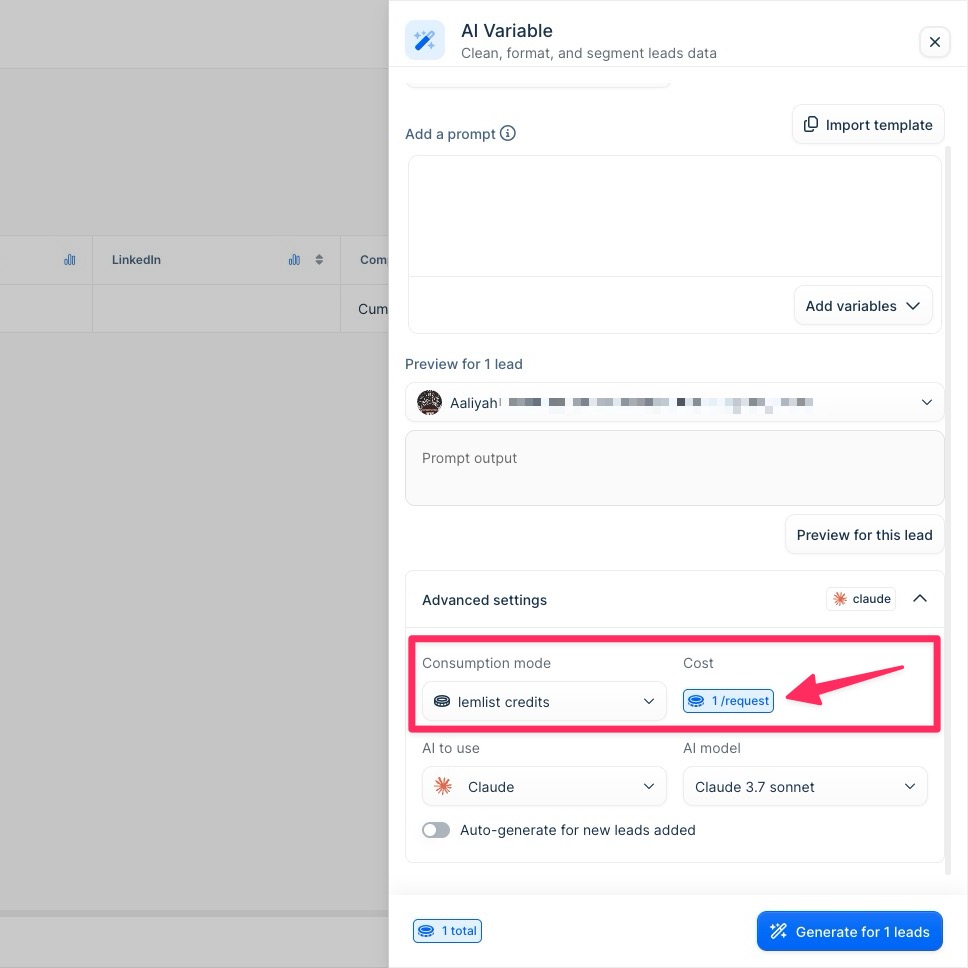Screen dimensions: 968x968
Task: Click Generate for 1 leads
Action: click(x=849, y=931)
